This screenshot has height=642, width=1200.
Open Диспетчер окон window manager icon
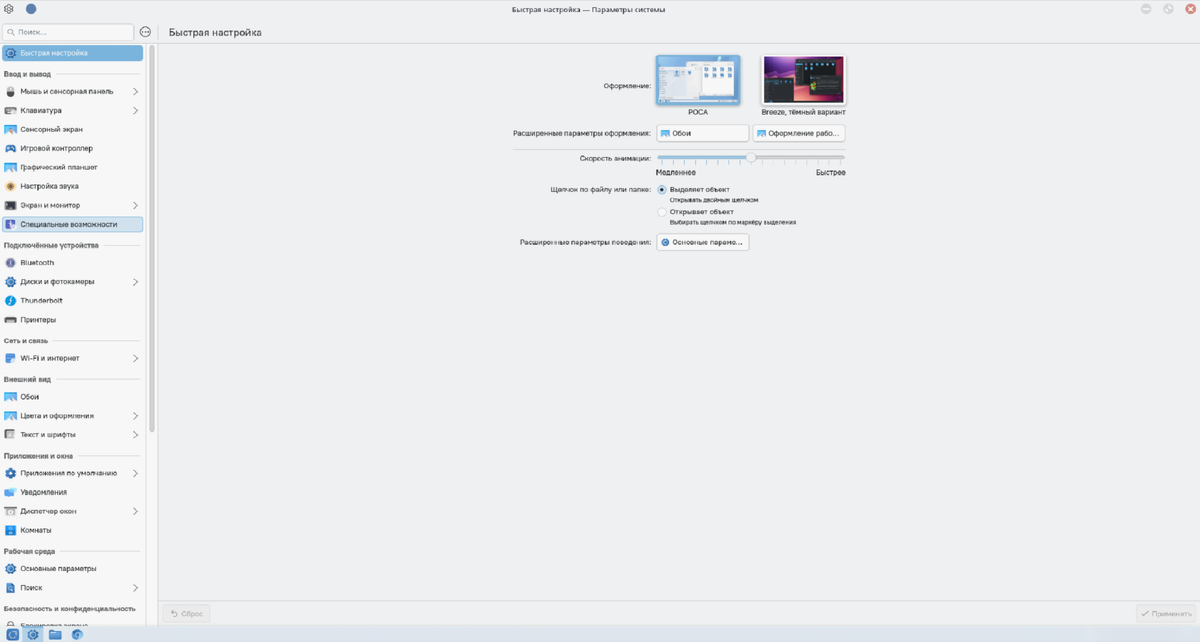click(11, 511)
